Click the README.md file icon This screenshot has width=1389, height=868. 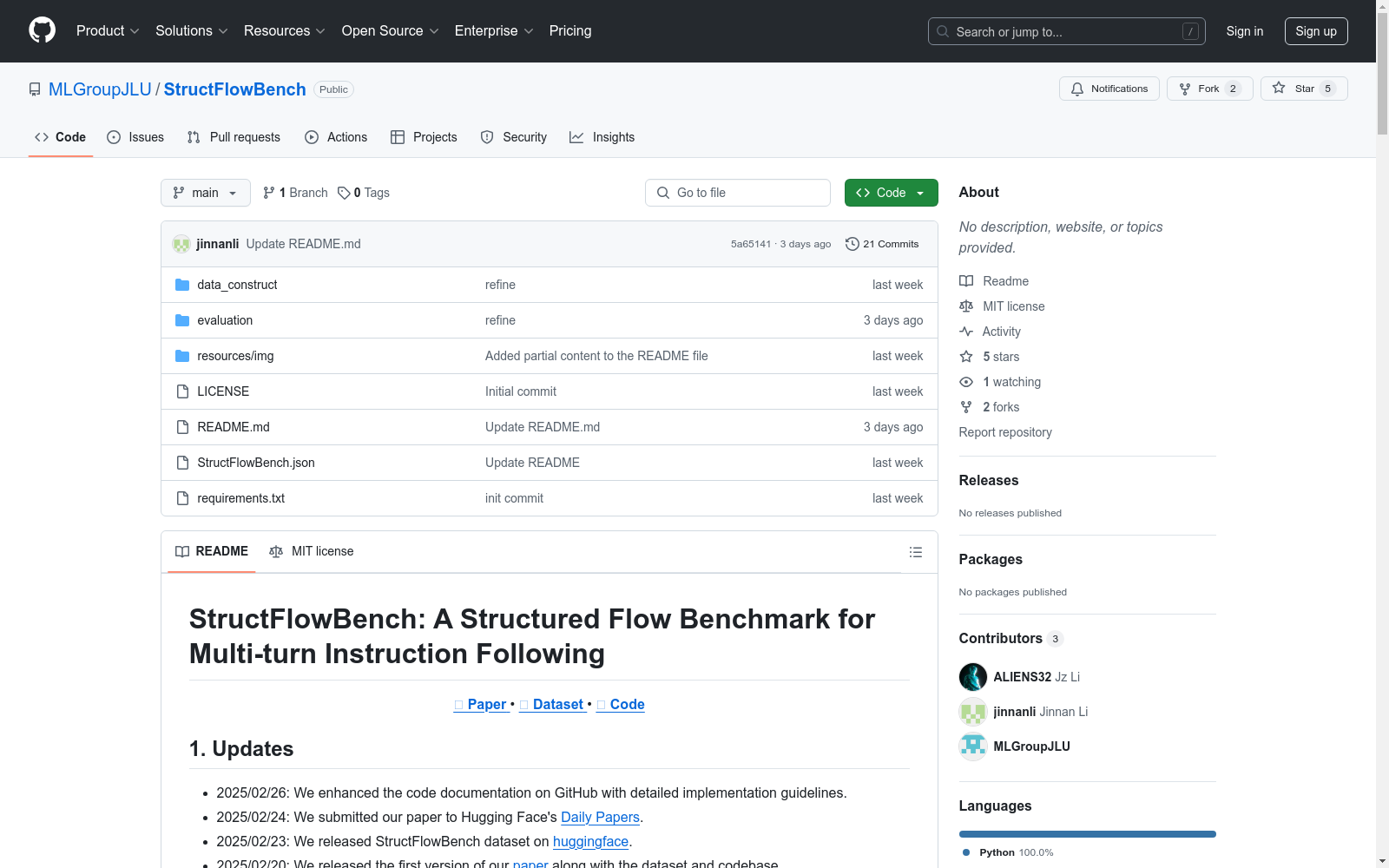[182, 427]
